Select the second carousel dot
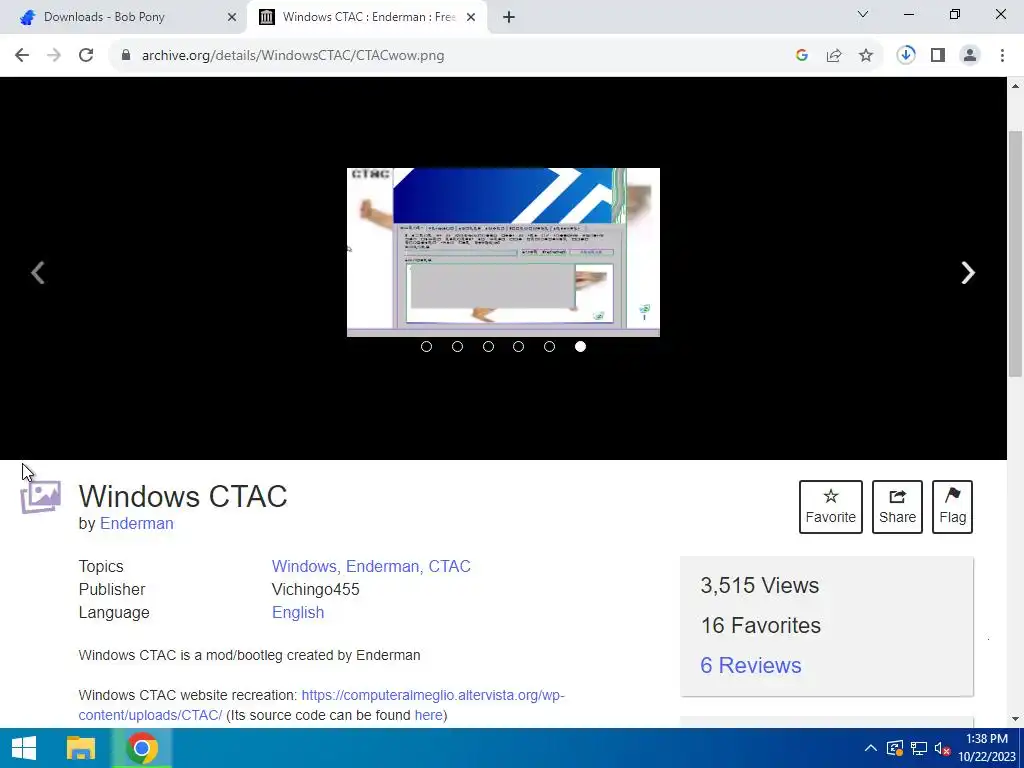The image size is (1024, 768). (457, 347)
